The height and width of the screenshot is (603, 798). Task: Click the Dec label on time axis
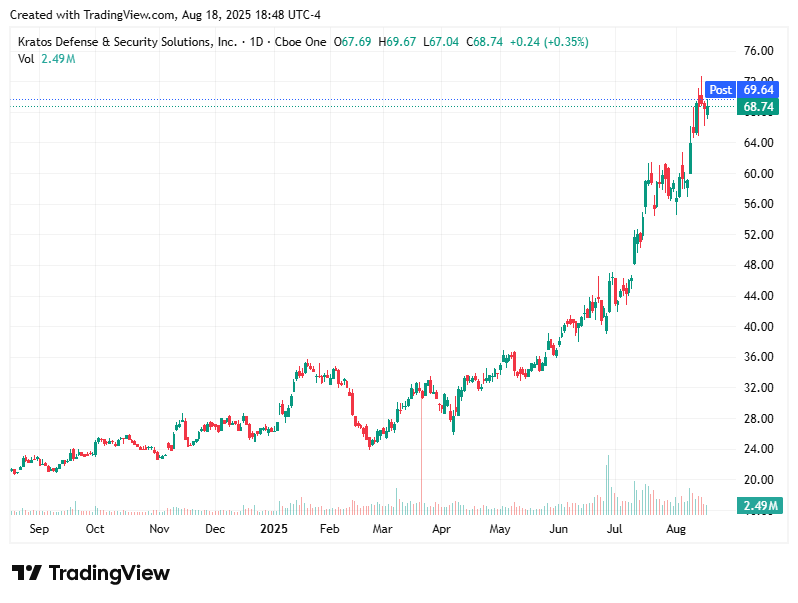coord(215,529)
